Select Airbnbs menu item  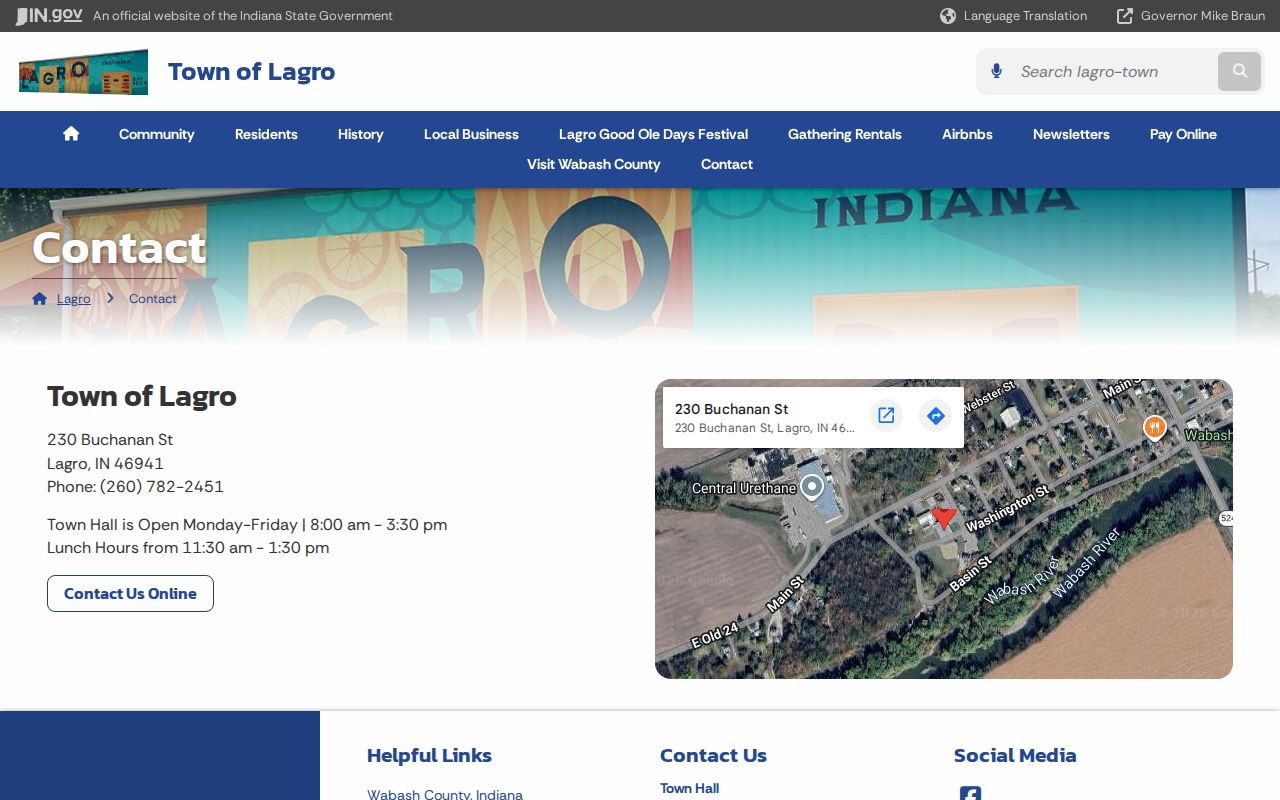click(x=967, y=134)
